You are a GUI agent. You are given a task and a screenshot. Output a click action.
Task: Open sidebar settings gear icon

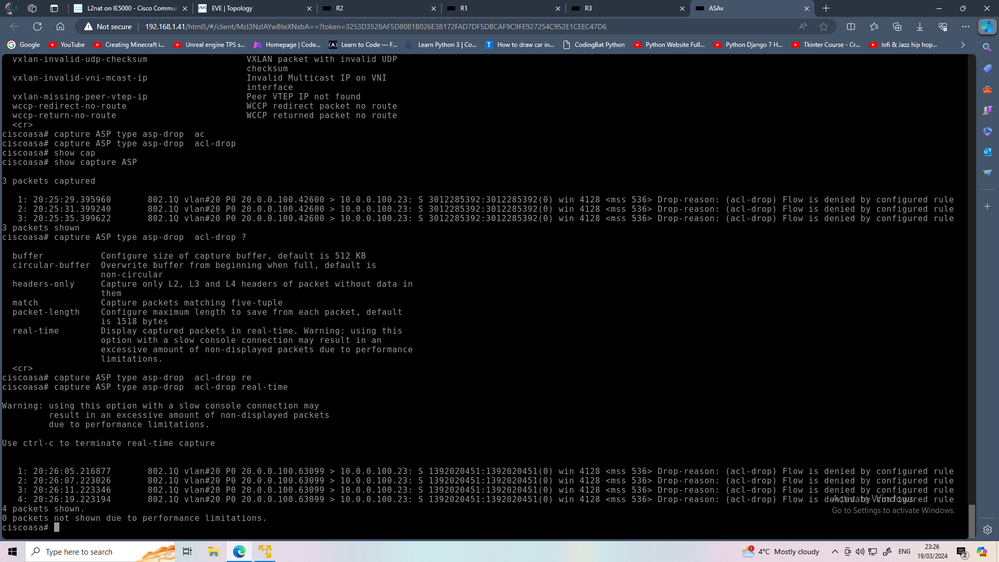[x=987, y=530]
